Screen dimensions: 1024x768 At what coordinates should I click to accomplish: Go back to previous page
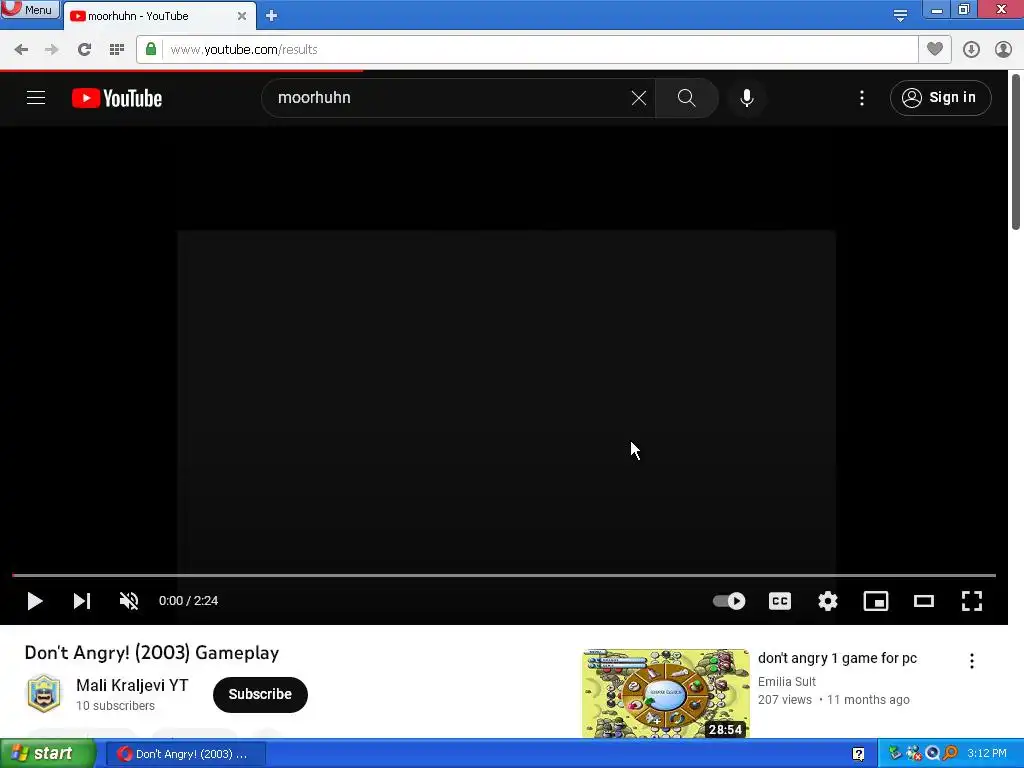[21, 50]
